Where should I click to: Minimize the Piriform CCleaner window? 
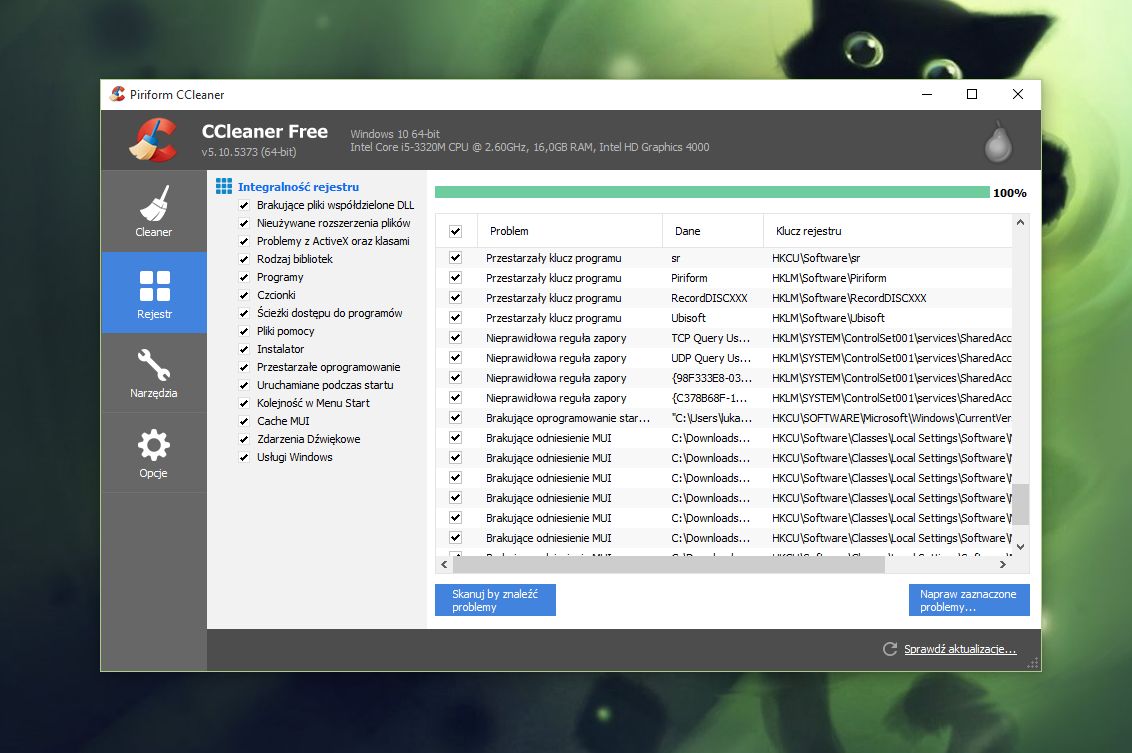[927, 94]
